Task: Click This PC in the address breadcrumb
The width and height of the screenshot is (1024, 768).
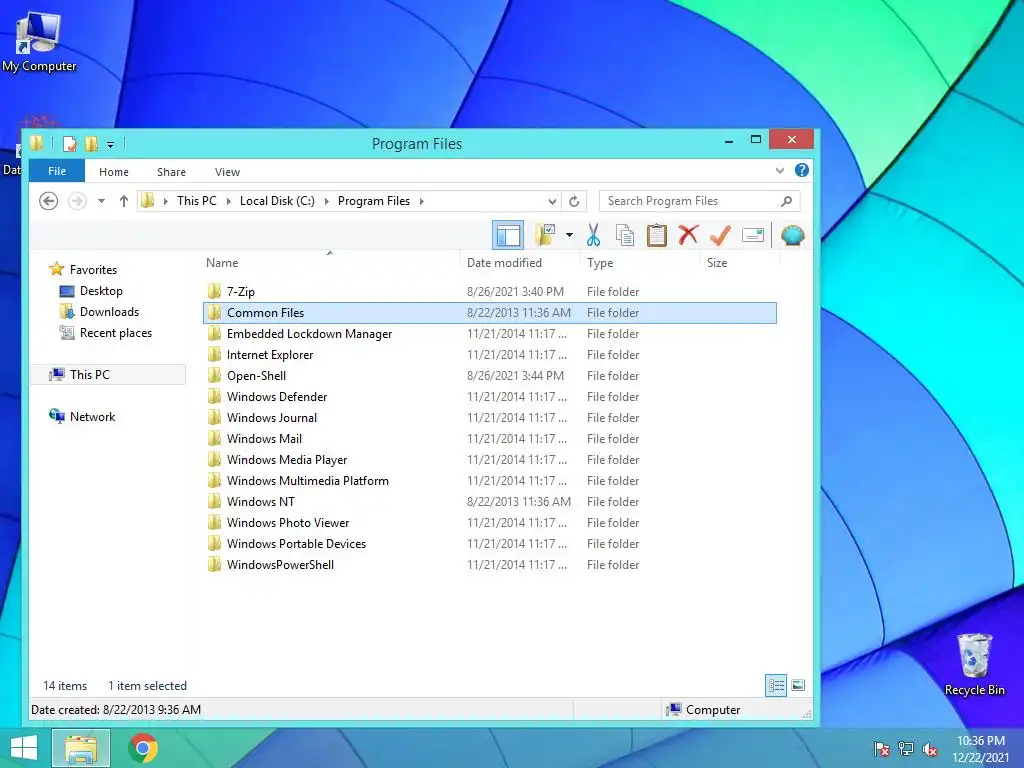Action: (x=197, y=201)
